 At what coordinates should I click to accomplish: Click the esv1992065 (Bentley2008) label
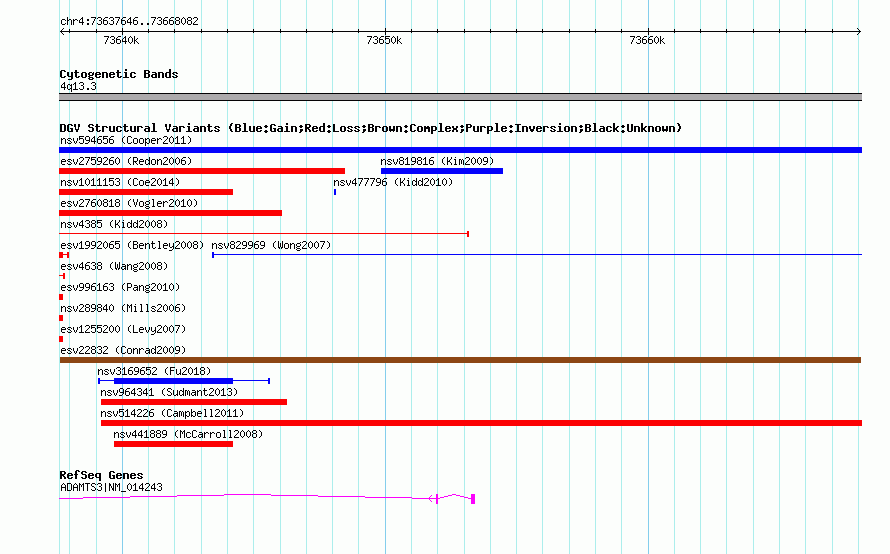tap(132, 245)
